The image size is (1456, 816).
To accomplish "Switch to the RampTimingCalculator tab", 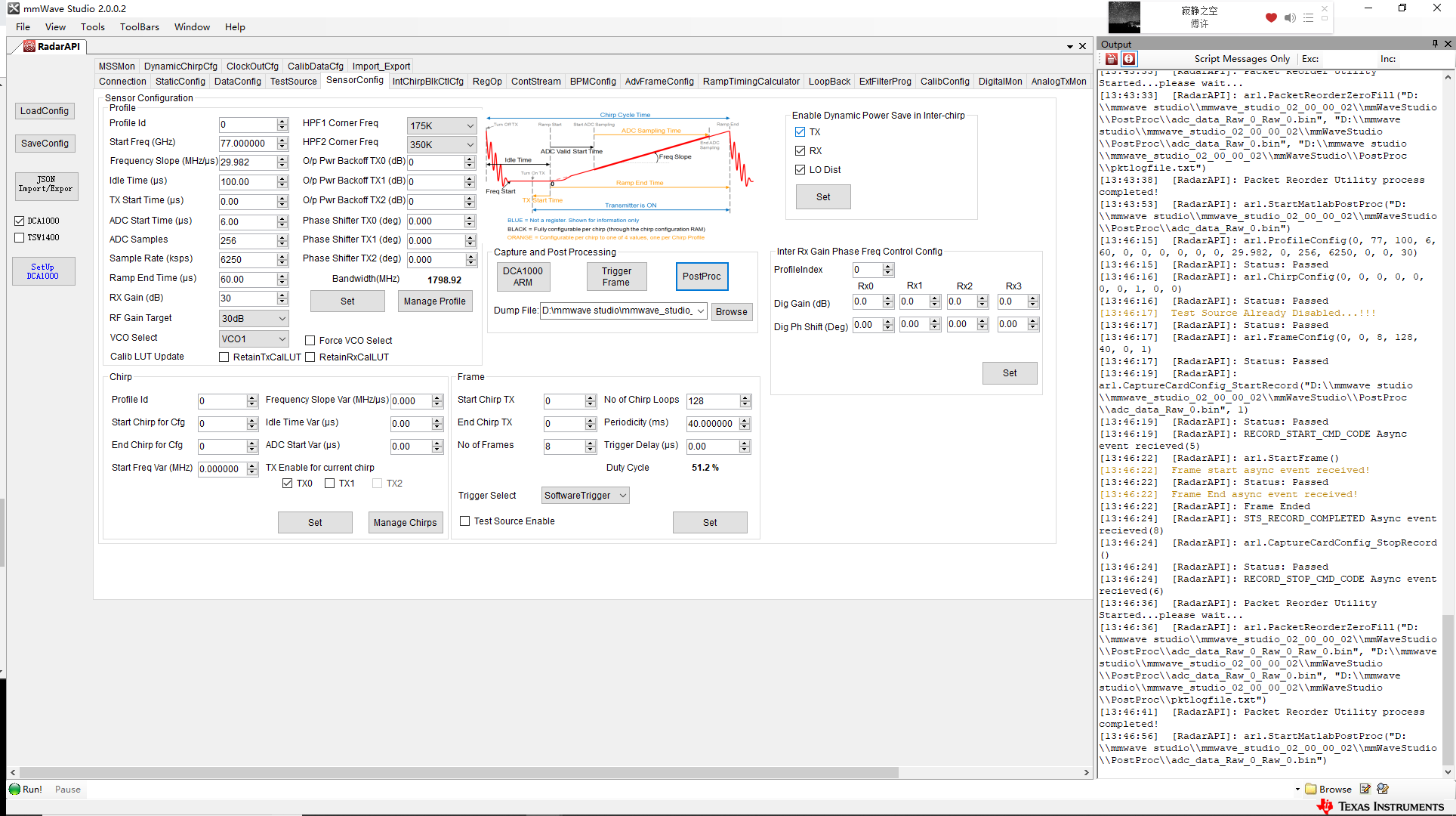I will 751,82.
